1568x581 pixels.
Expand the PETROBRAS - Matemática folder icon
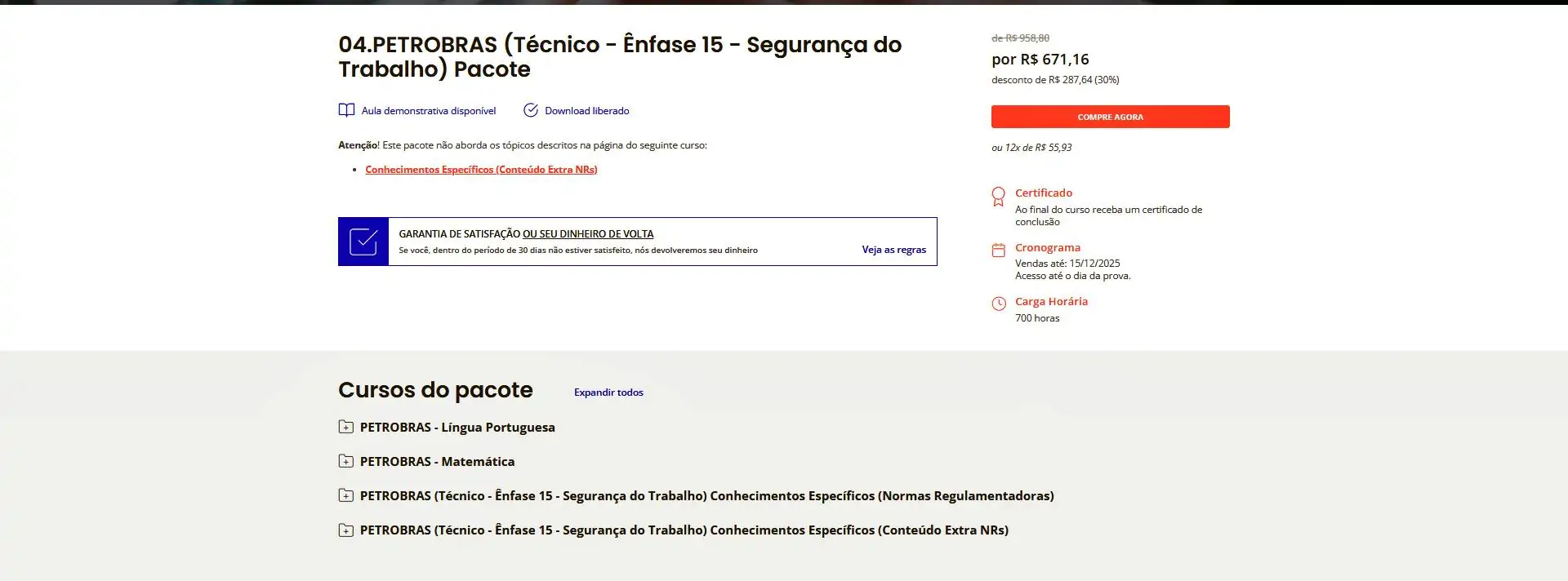pos(346,461)
